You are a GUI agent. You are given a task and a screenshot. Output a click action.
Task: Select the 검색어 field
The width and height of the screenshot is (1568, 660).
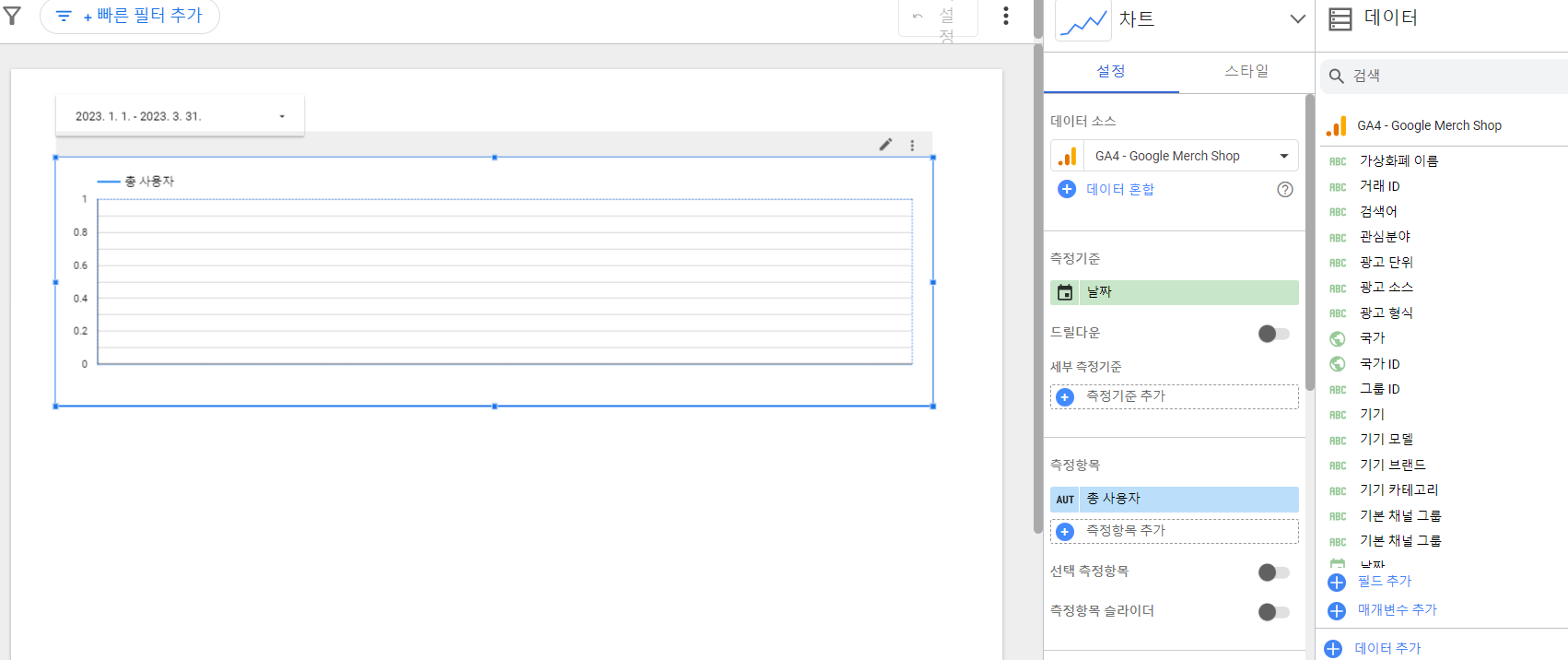tap(1378, 211)
